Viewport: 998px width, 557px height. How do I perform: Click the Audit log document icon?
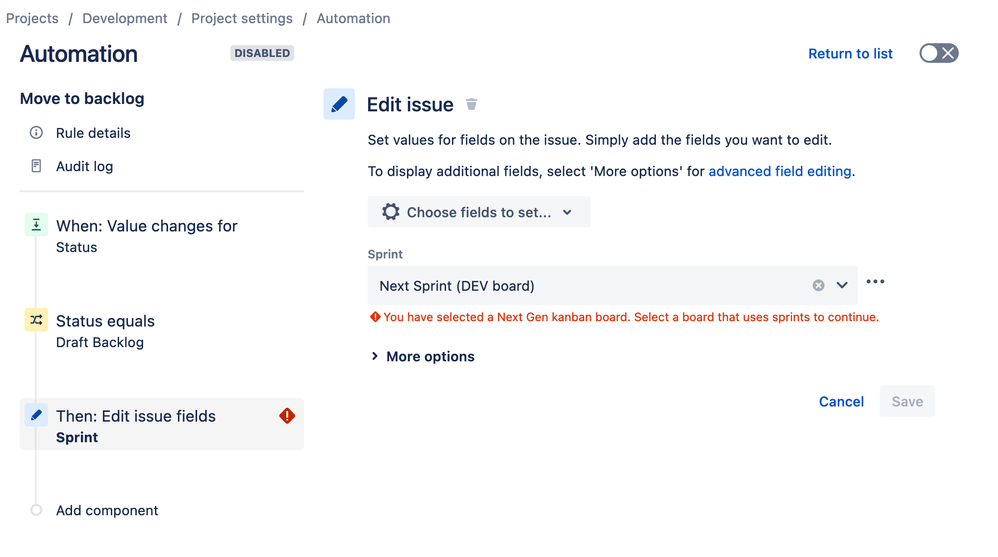tap(36, 166)
